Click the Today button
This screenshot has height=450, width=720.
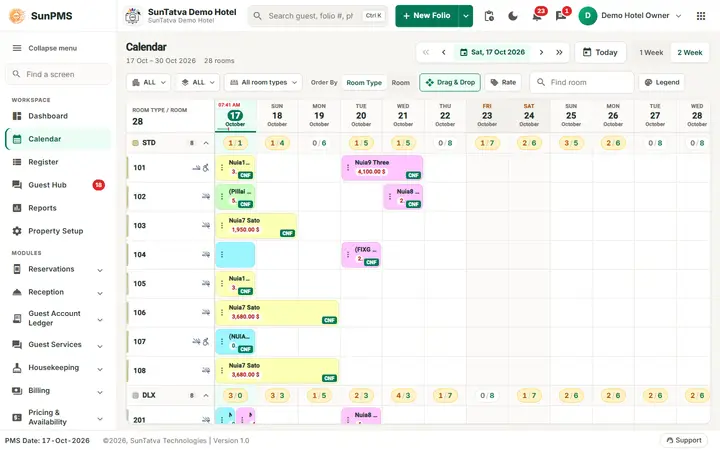pos(600,52)
